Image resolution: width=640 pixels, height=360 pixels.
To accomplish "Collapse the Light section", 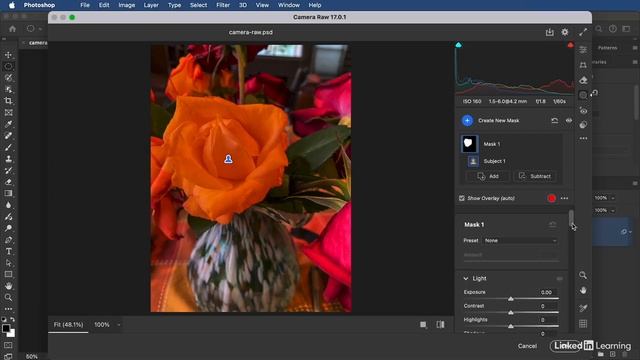I will pyautogui.click(x=466, y=278).
